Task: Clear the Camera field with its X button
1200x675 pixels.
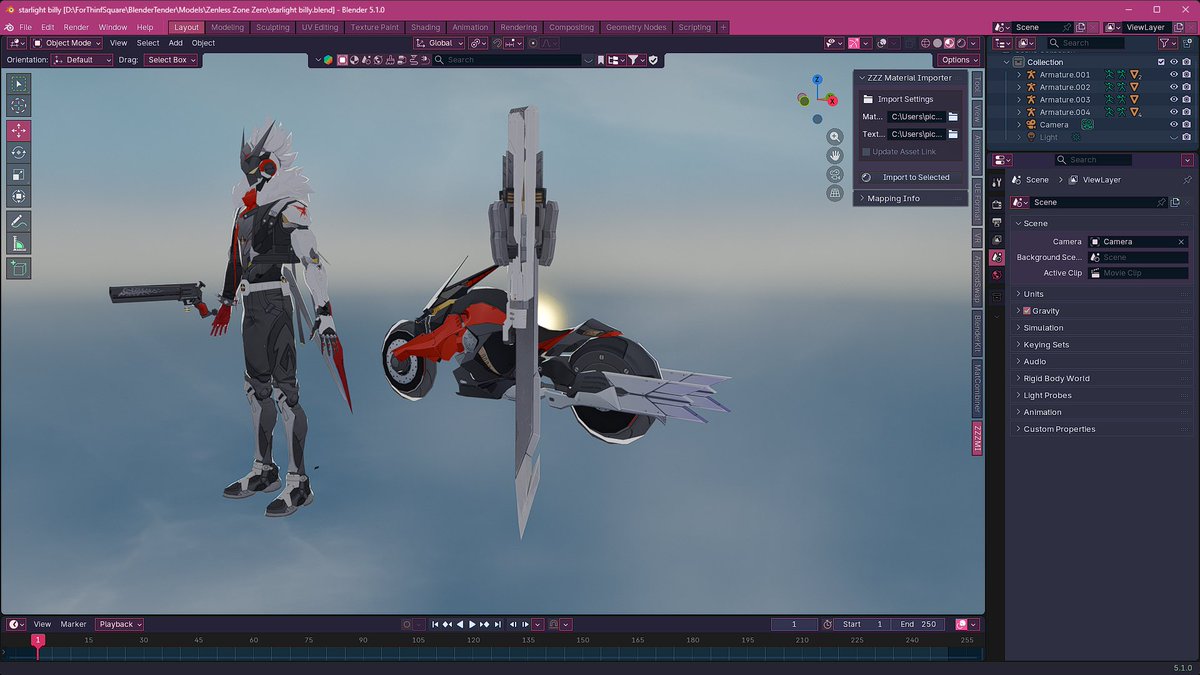Action: tap(1181, 242)
